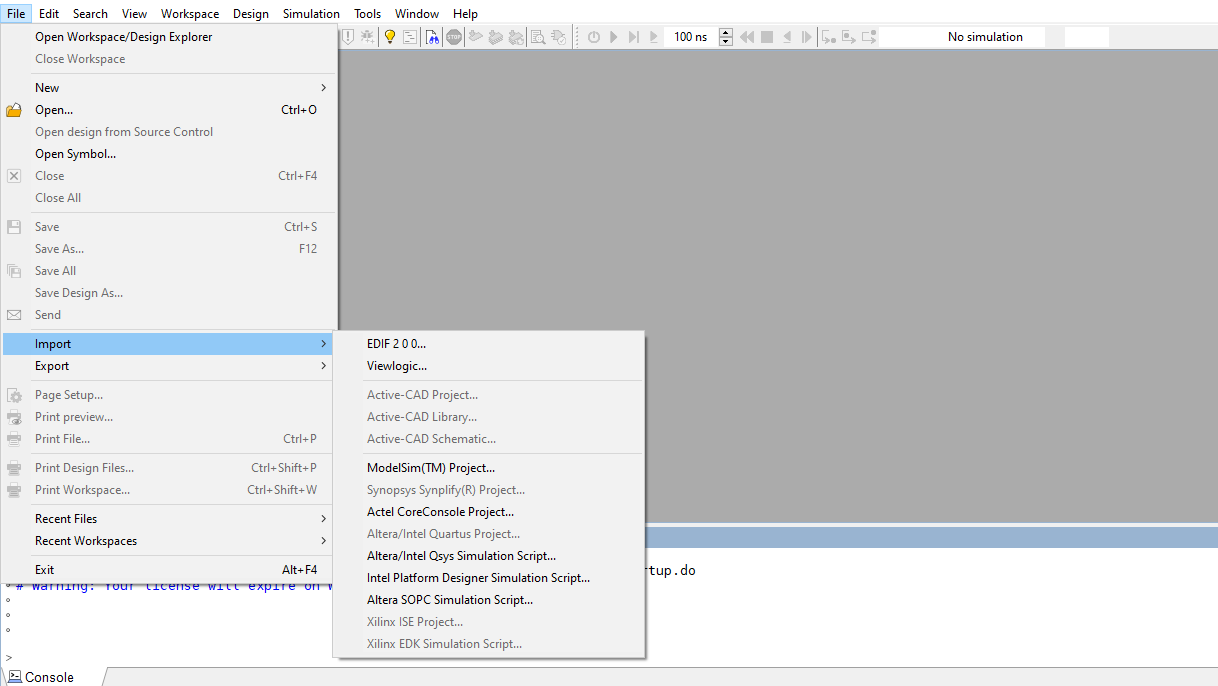
Task: Click the yellow folder icon beside Open
Action: [x=14, y=110]
